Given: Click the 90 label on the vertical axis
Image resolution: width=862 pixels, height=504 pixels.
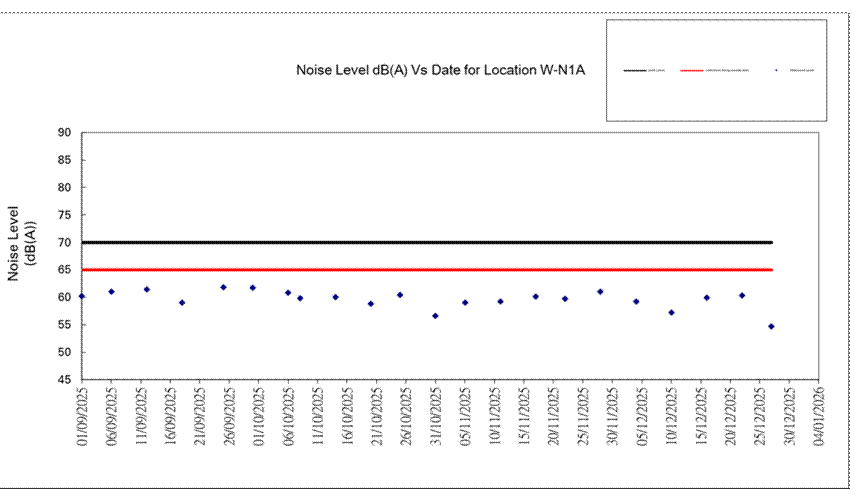Looking at the screenshot, I should [x=64, y=132].
